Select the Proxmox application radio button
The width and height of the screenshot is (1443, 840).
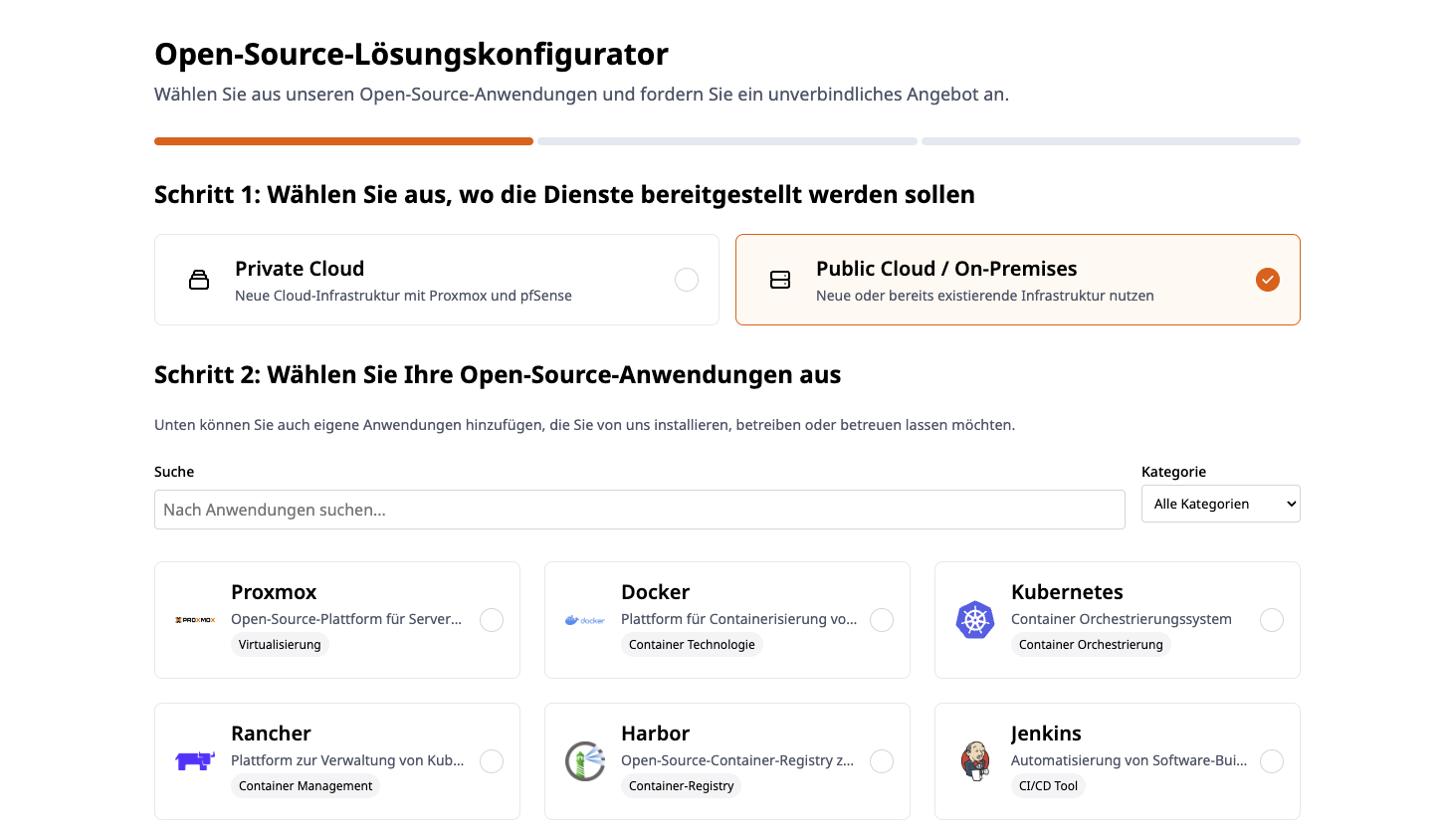(492, 620)
